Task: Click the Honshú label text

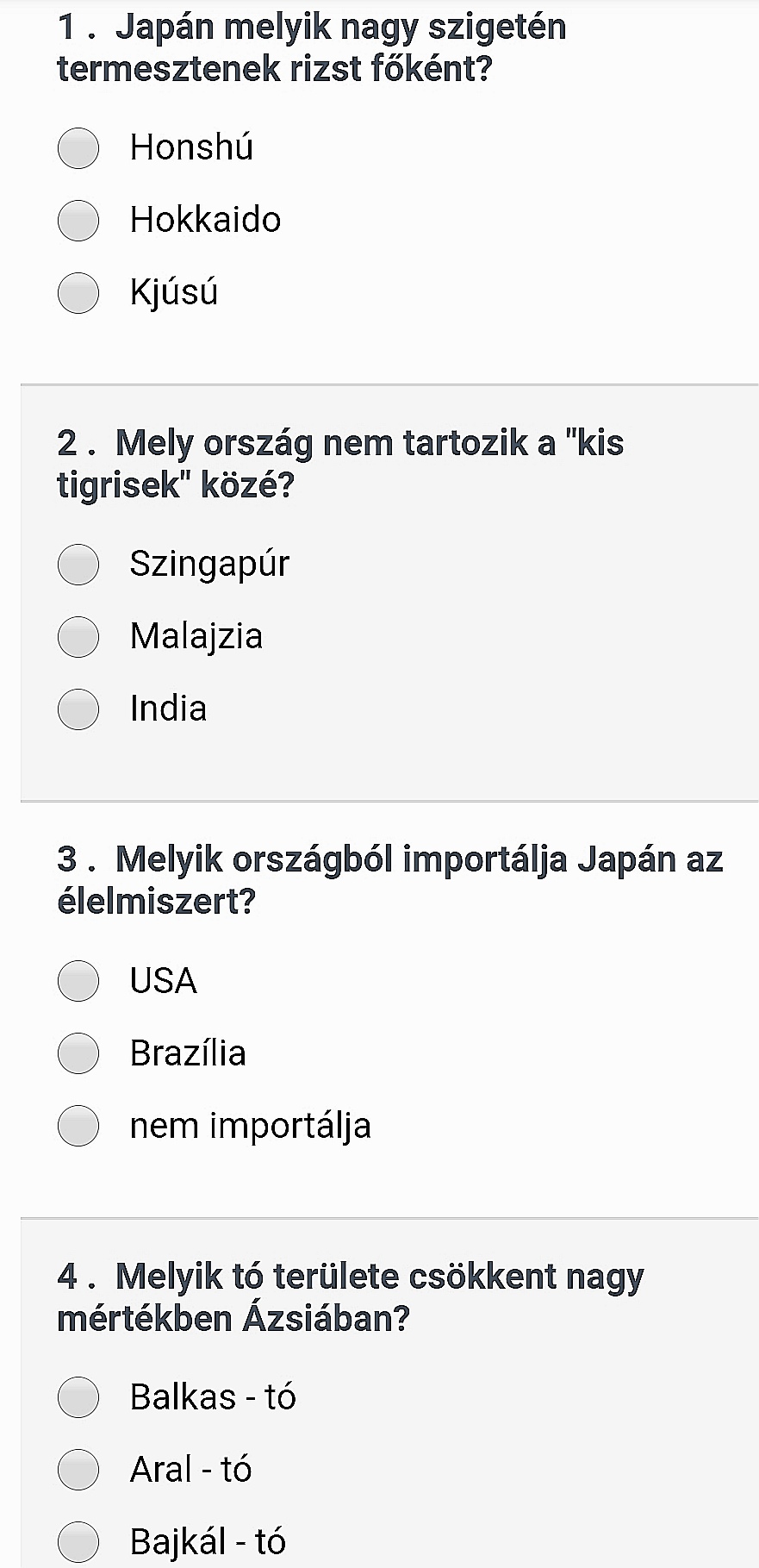Action: [191, 147]
